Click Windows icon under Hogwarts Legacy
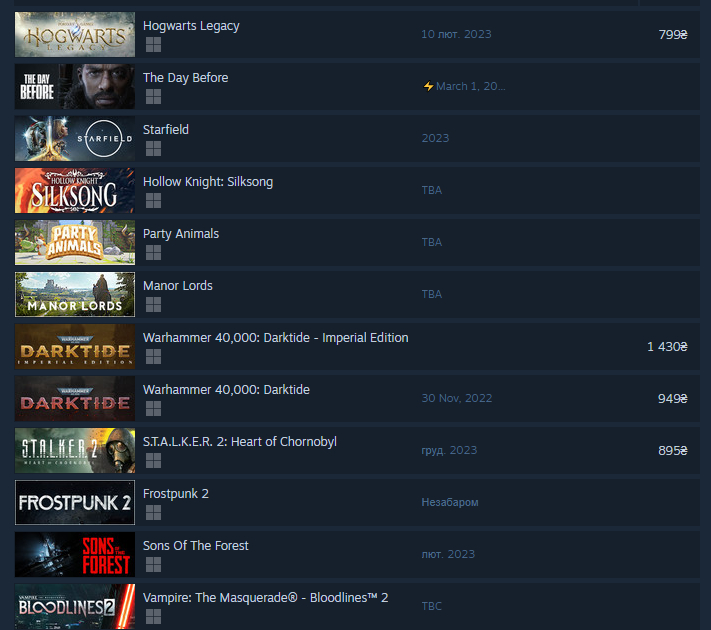 point(154,44)
